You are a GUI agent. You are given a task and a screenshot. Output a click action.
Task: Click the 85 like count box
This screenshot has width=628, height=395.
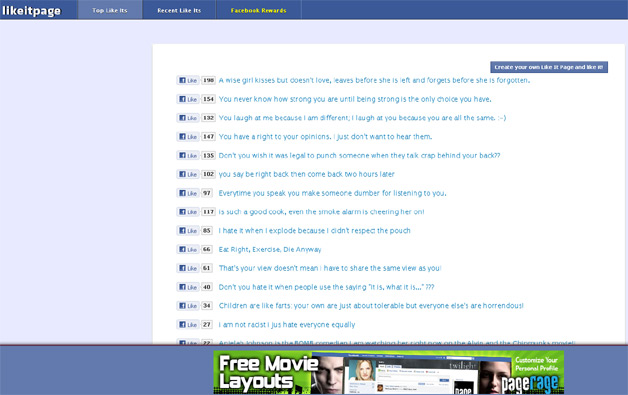[x=207, y=230]
